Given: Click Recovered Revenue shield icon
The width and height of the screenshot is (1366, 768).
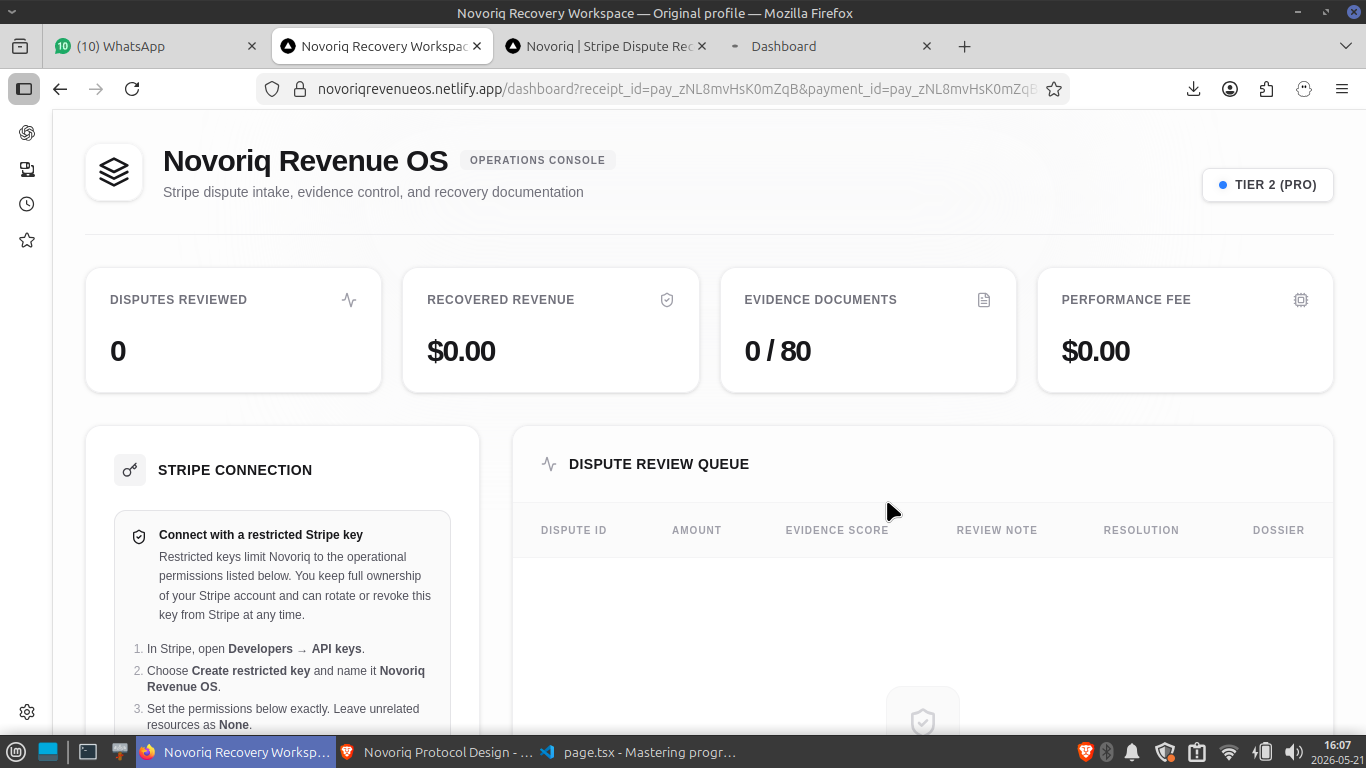Looking at the screenshot, I should pyautogui.click(x=667, y=300).
